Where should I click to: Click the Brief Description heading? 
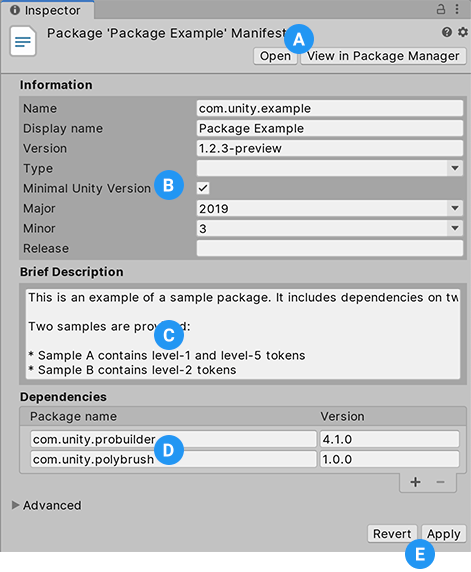pyautogui.click(x=72, y=272)
